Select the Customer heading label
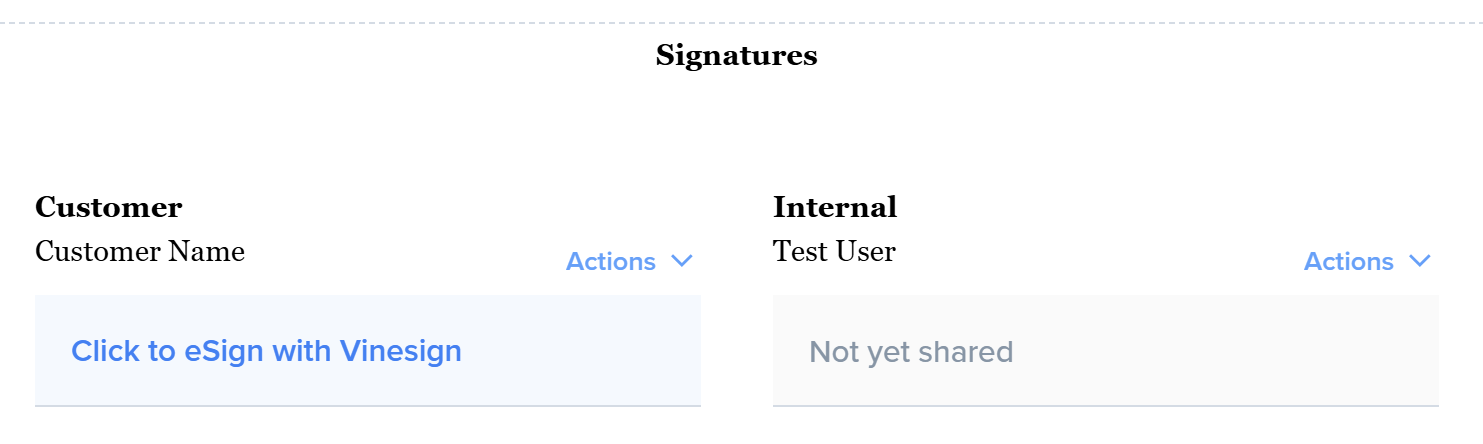The height and width of the screenshot is (444, 1483). click(x=109, y=208)
